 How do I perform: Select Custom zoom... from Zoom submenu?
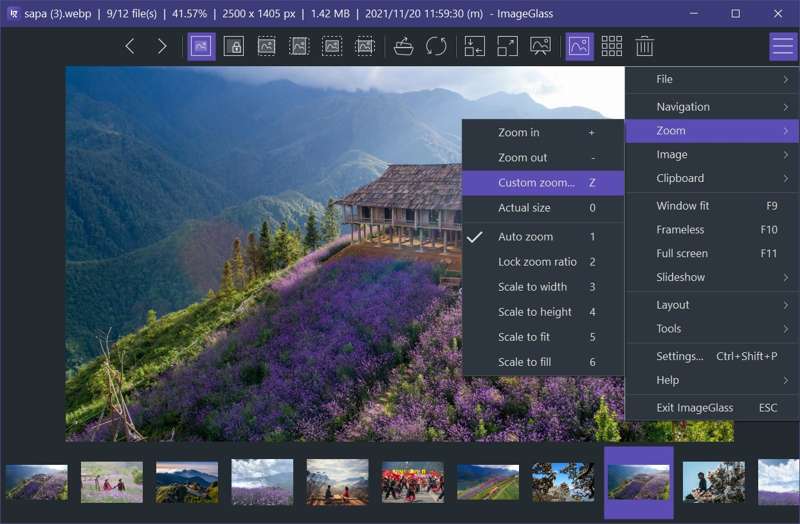tap(536, 183)
